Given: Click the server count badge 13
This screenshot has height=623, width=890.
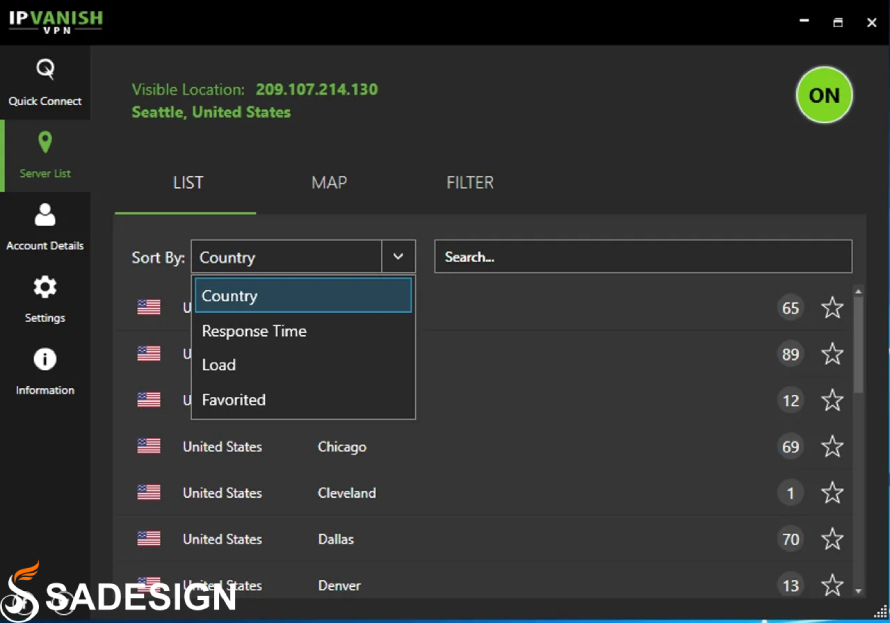Looking at the screenshot, I should click(x=791, y=585).
